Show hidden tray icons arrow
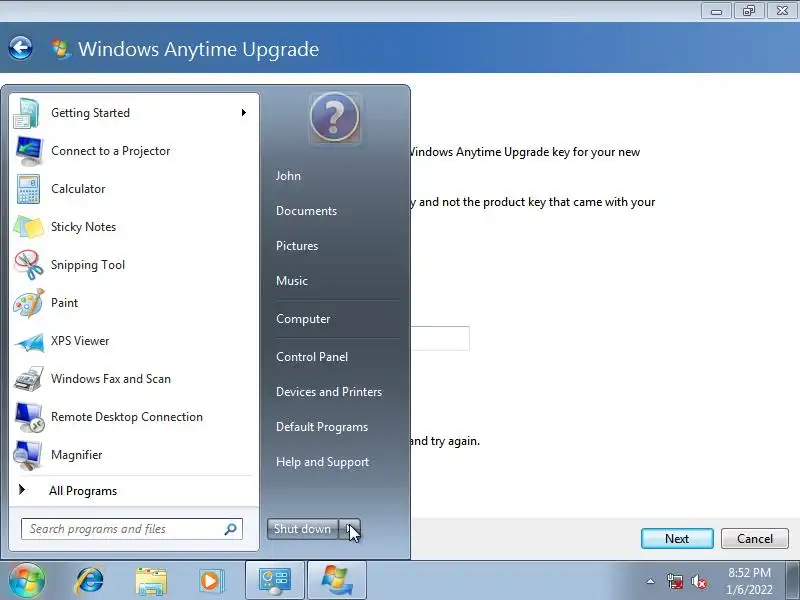The width and height of the screenshot is (800, 600). tap(651, 581)
